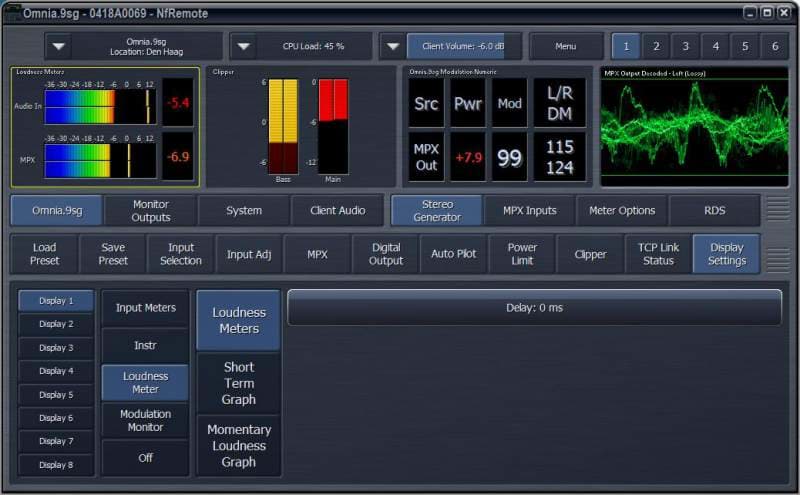Choose Input Meters display type
This screenshot has height=495, width=800.
145,308
